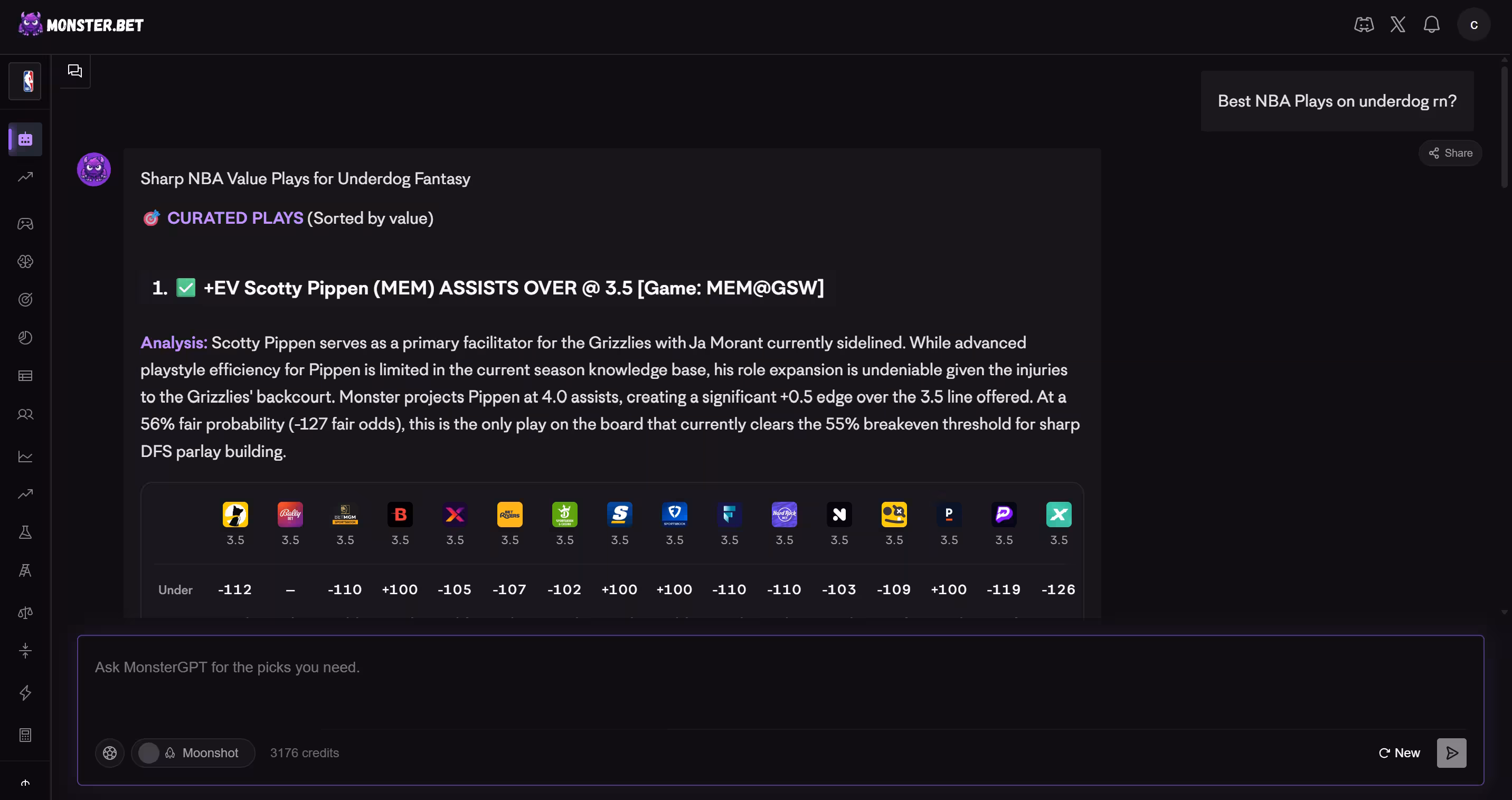Viewport: 1512px width, 800px height.
Task: Click the send message arrow button
Action: 1451,753
